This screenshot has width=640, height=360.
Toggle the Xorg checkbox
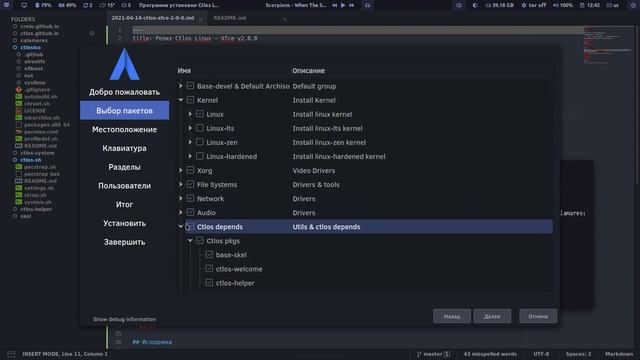[x=190, y=170]
